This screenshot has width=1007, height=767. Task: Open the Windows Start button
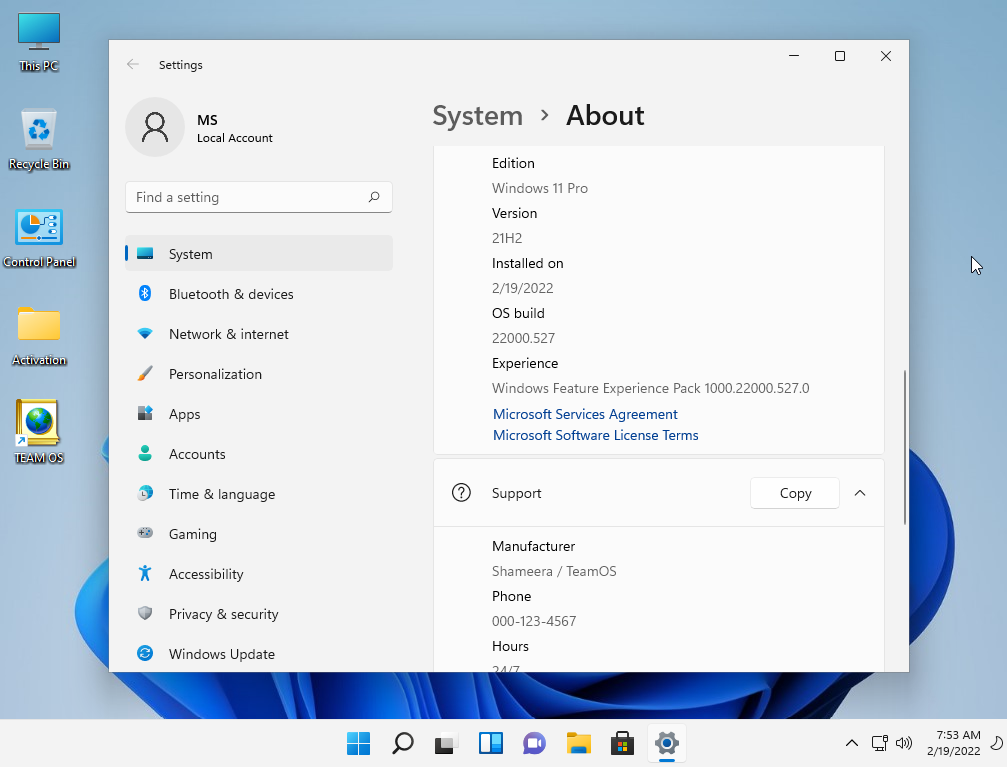pyautogui.click(x=358, y=743)
